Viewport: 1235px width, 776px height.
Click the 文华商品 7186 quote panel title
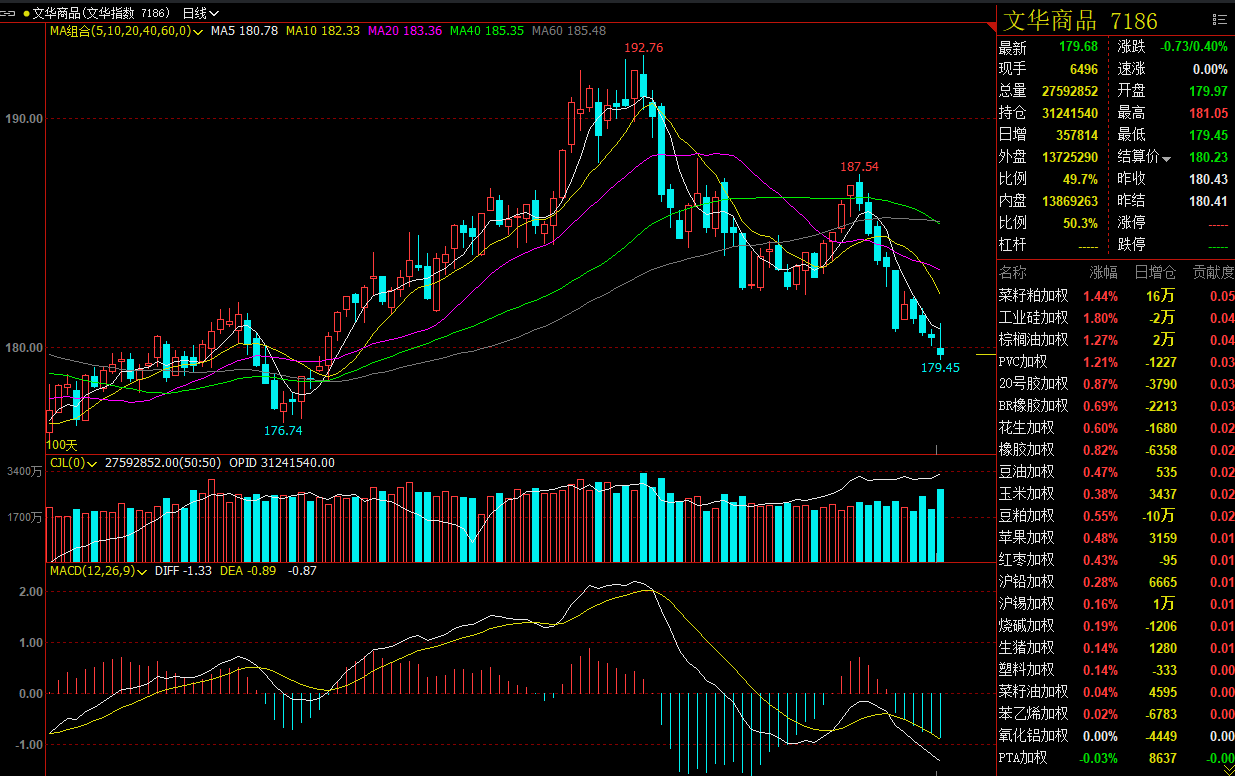coord(1079,20)
